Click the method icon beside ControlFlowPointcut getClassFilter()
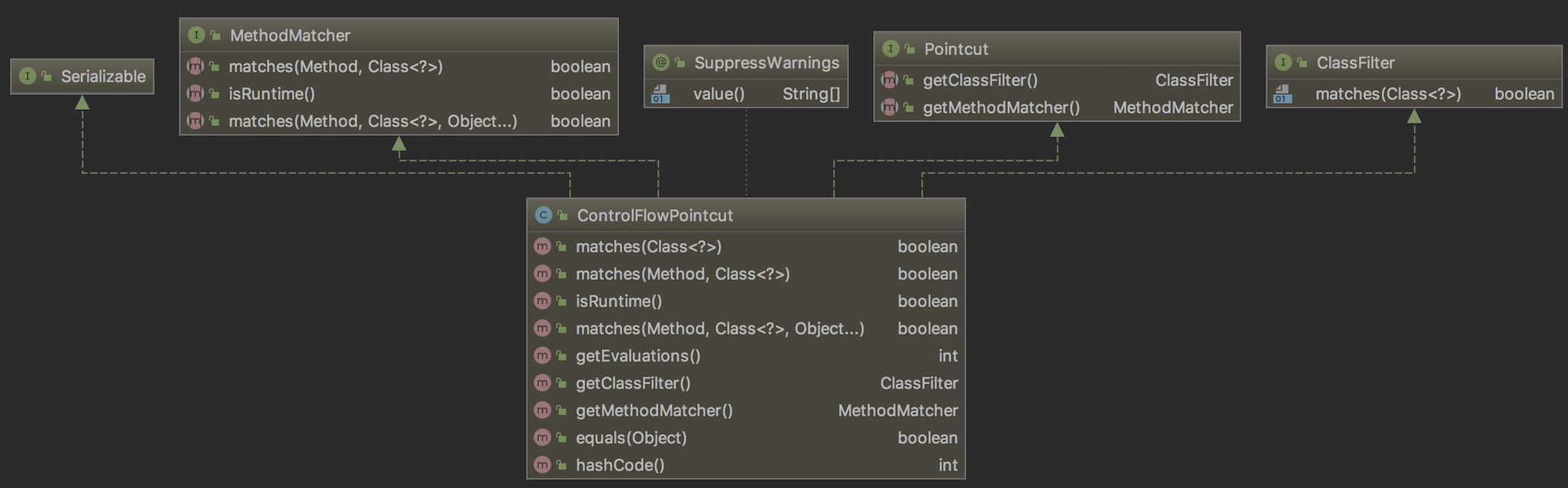The image size is (1568, 488). click(x=542, y=384)
